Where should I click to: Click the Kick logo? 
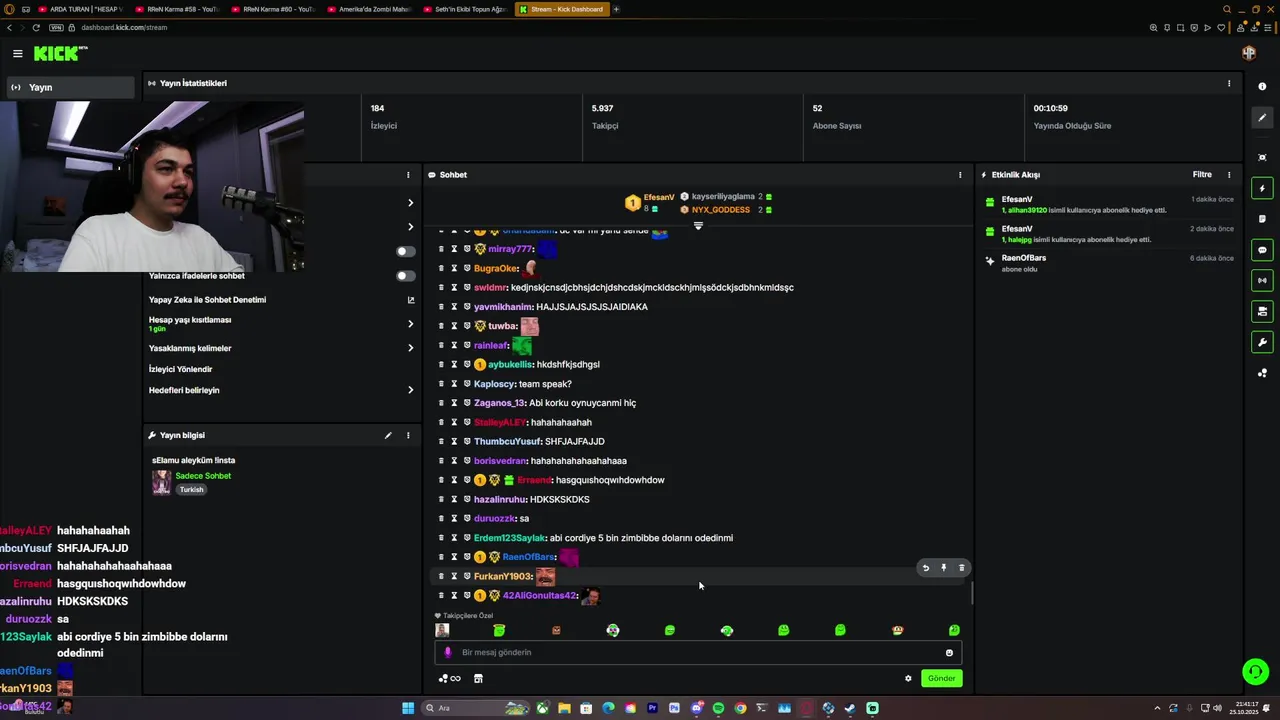(60, 54)
